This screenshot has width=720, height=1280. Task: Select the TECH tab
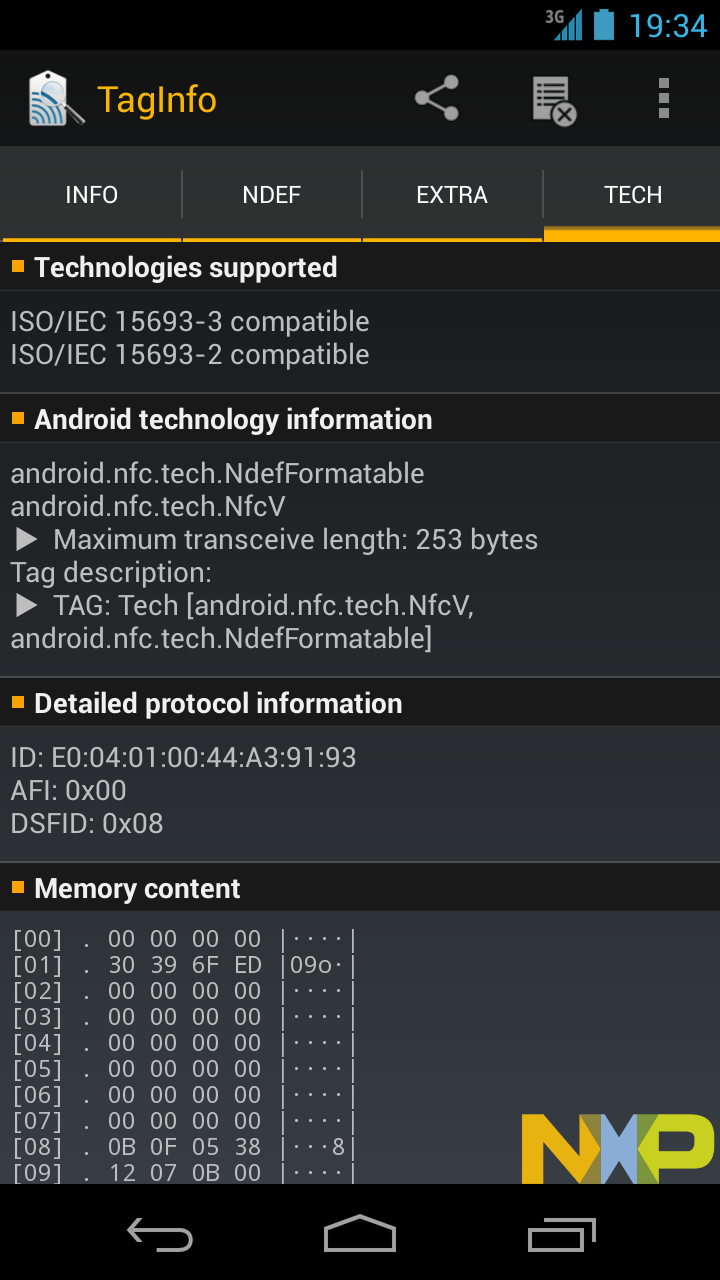pyautogui.click(x=633, y=195)
